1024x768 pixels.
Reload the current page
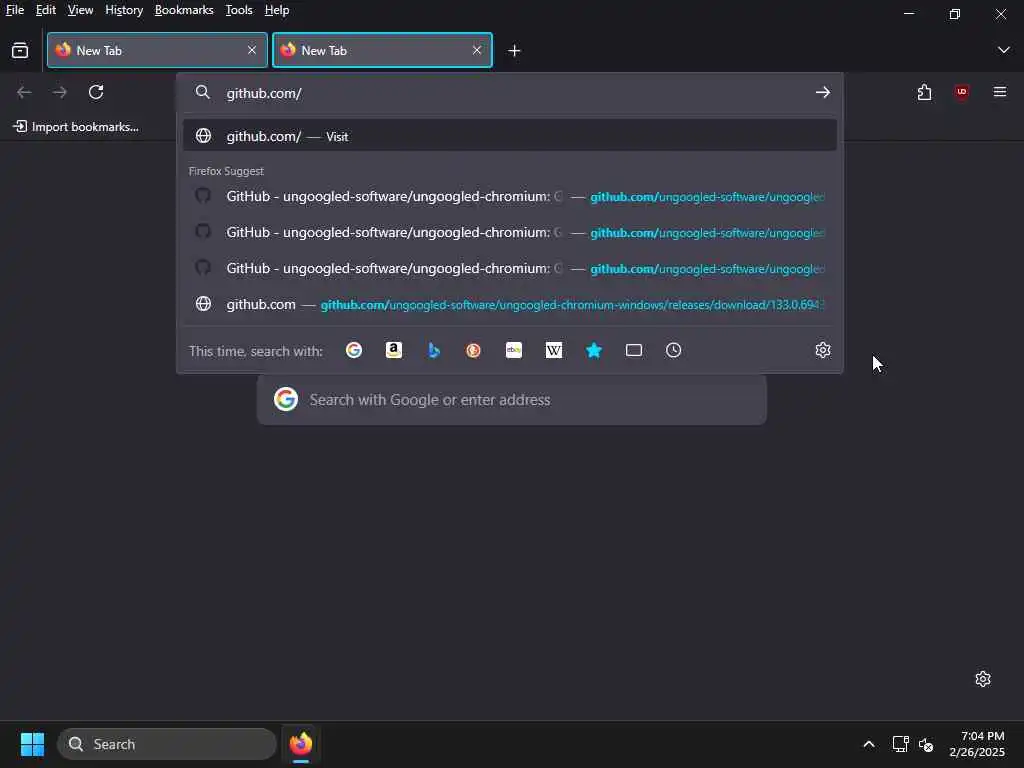point(96,92)
